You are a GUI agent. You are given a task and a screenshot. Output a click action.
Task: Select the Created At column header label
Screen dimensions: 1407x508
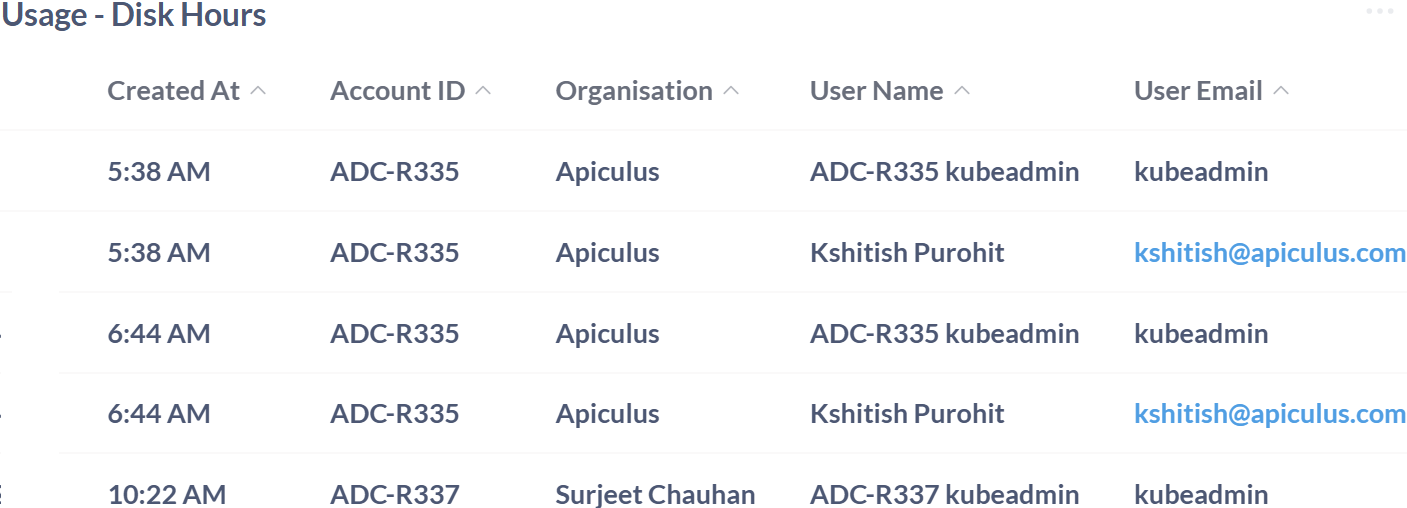point(173,91)
